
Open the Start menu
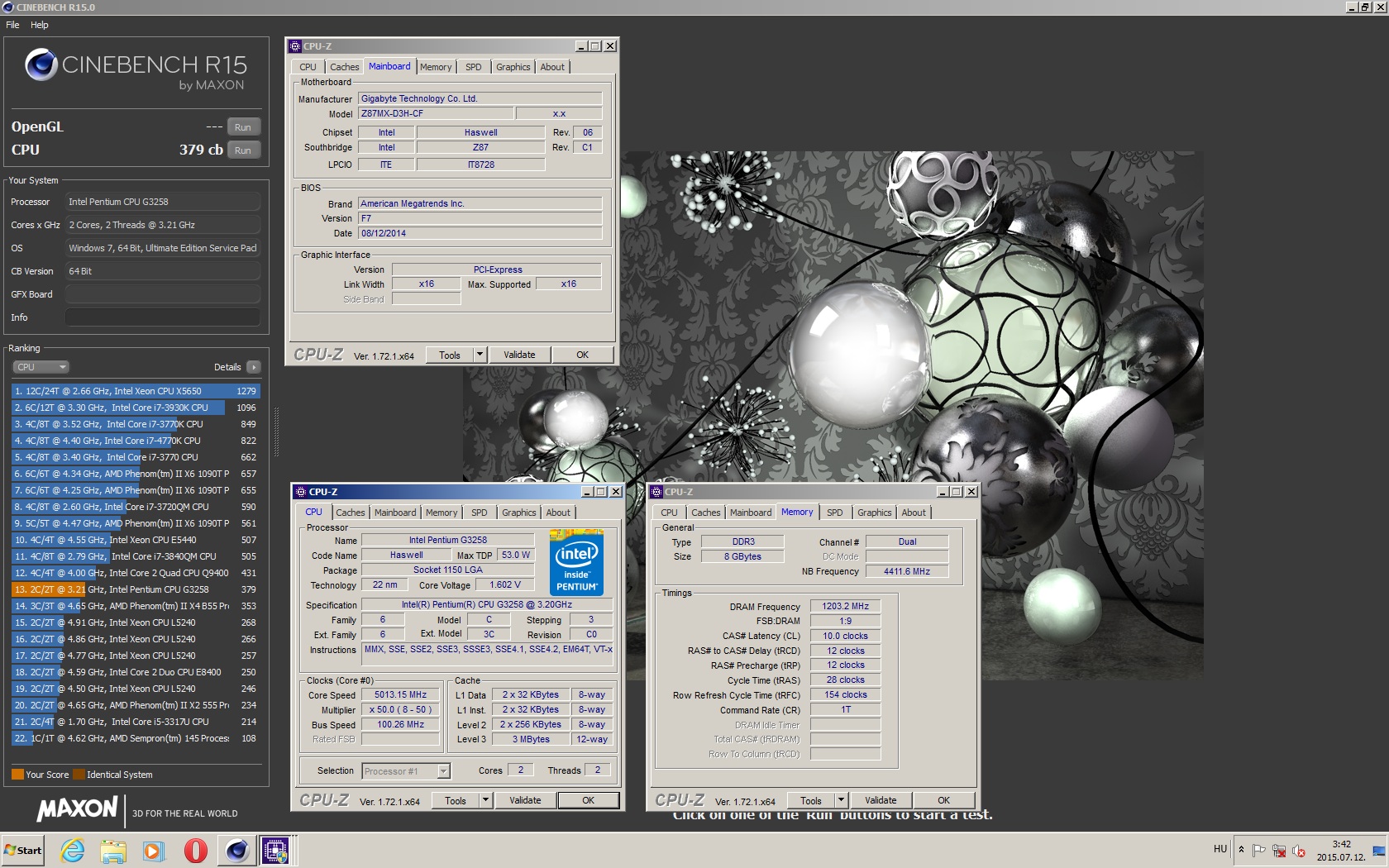pos(23,850)
